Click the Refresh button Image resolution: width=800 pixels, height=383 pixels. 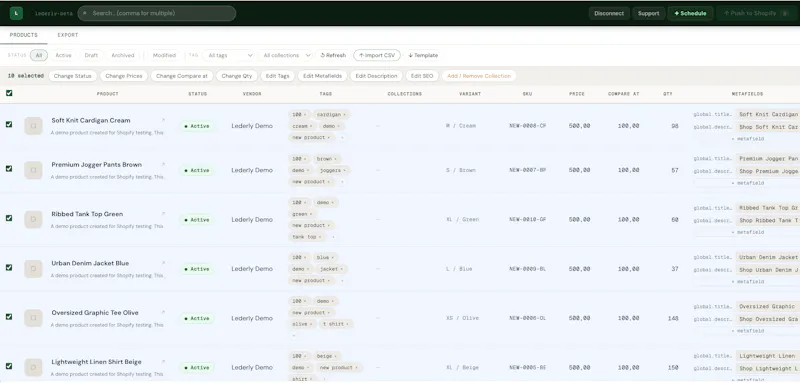(333, 55)
